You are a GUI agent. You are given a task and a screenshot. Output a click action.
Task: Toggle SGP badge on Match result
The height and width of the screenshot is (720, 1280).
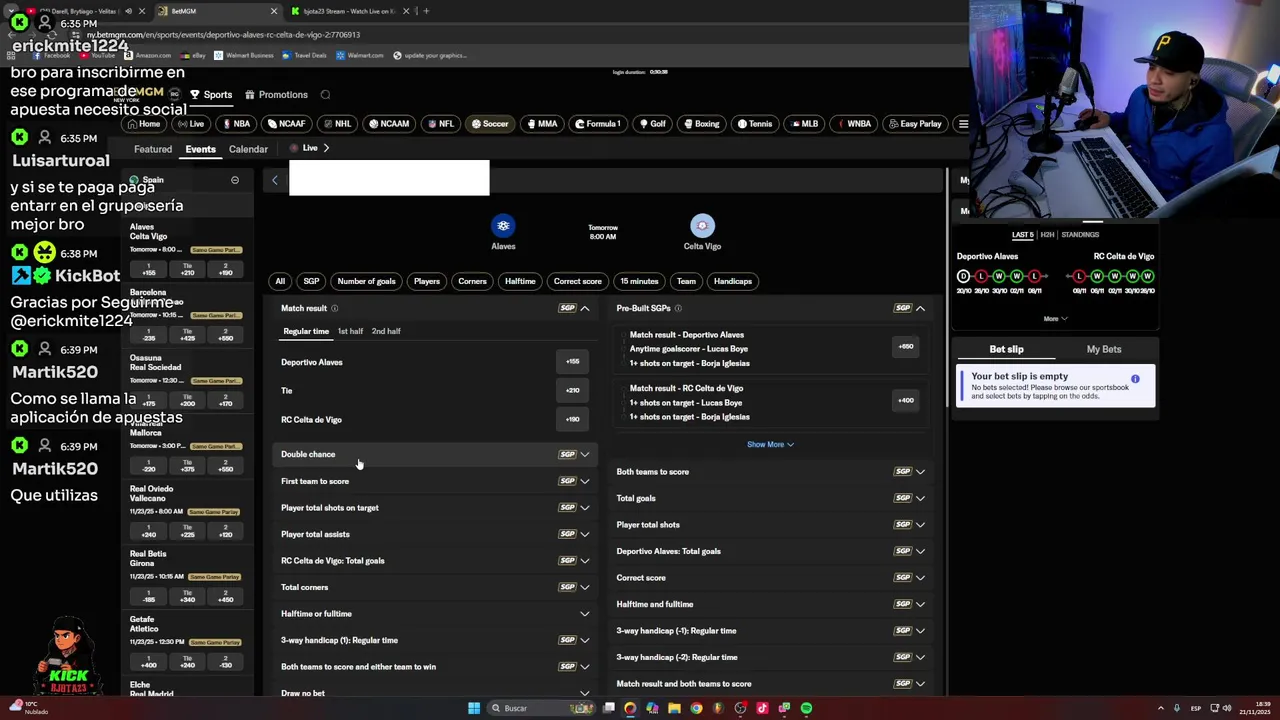(567, 308)
